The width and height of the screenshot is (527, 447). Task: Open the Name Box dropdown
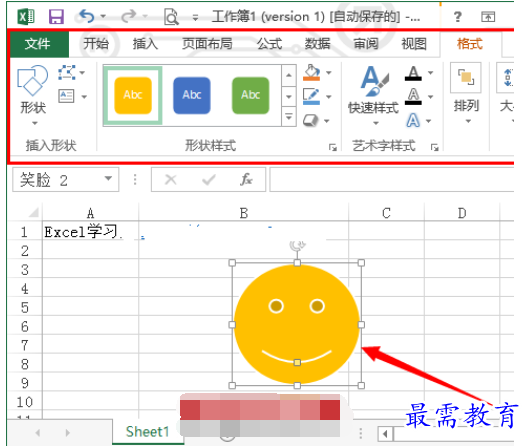click(x=108, y=178)
